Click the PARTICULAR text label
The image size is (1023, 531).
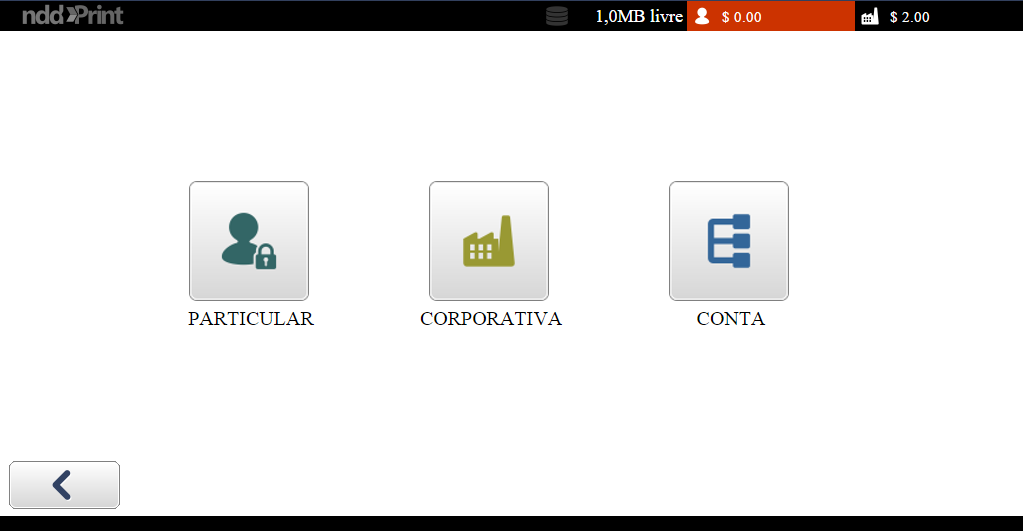click(250, 319)
